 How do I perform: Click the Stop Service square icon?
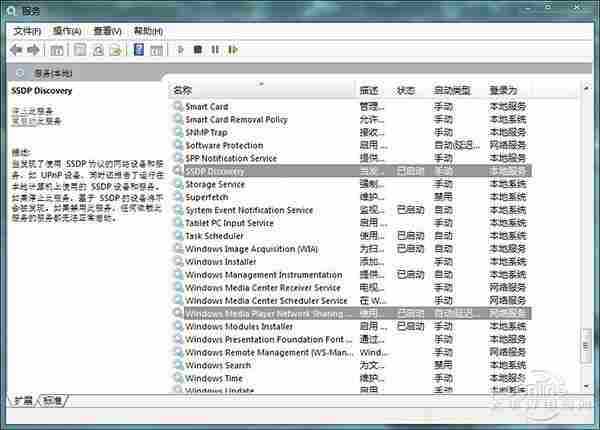click(x=198, y=49)
